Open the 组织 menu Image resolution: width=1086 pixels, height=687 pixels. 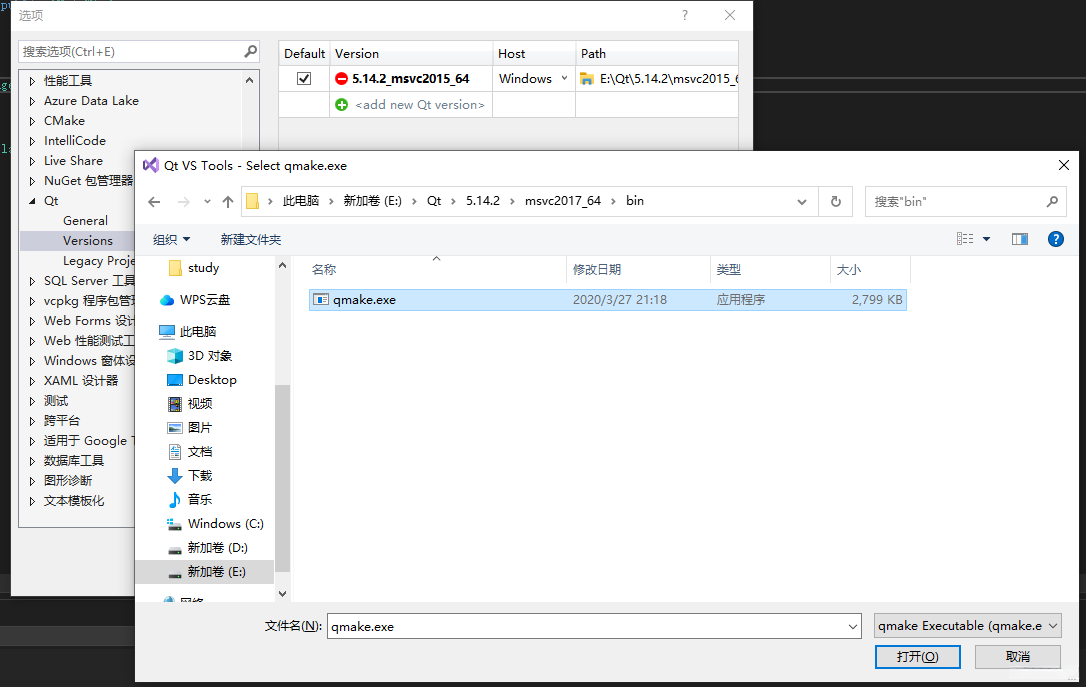tap(171, 240)
